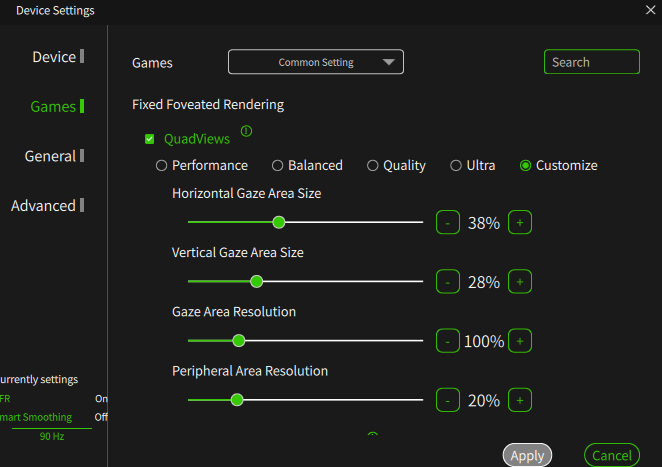Increase Peripheral Area Resolution with plus

519,400
